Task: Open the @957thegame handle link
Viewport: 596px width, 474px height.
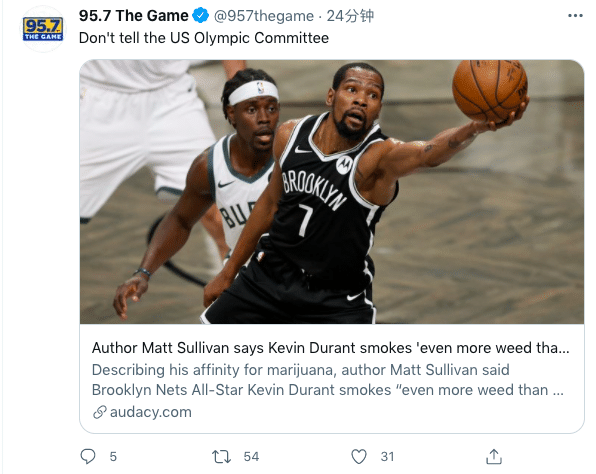Action: pos(264,16)
